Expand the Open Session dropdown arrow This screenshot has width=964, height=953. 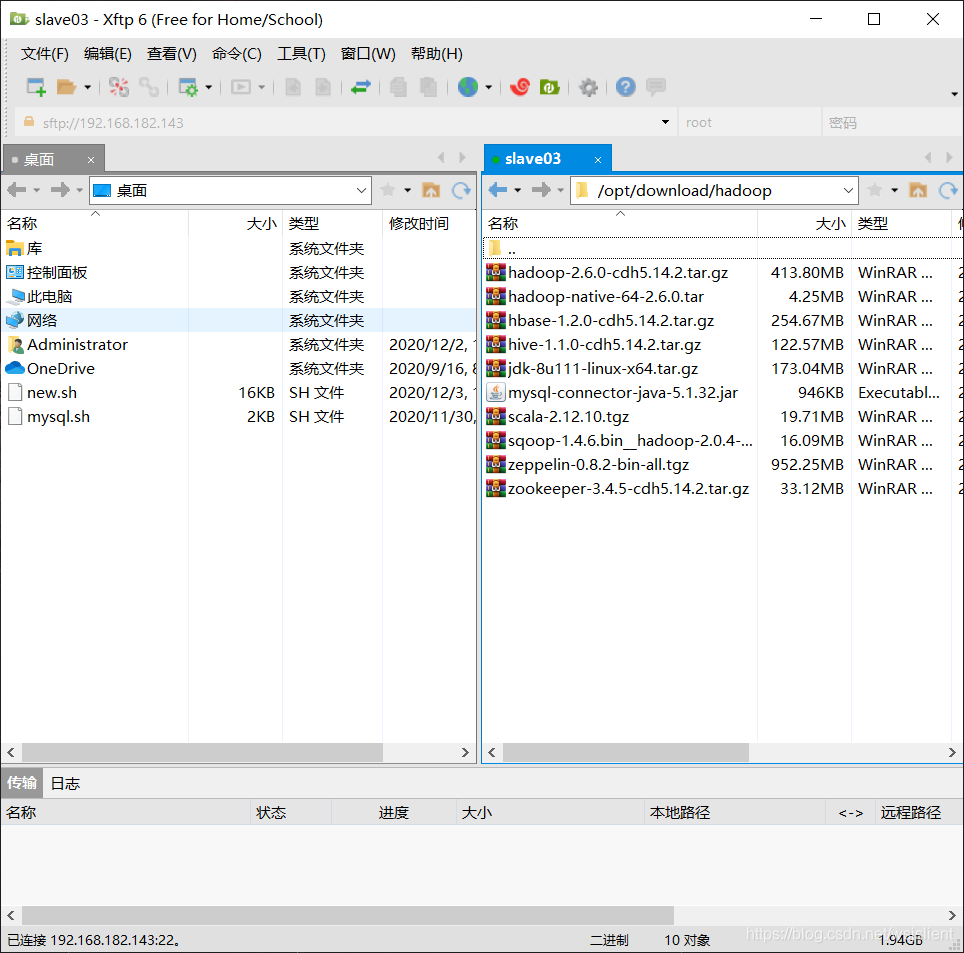coord(87,88)
